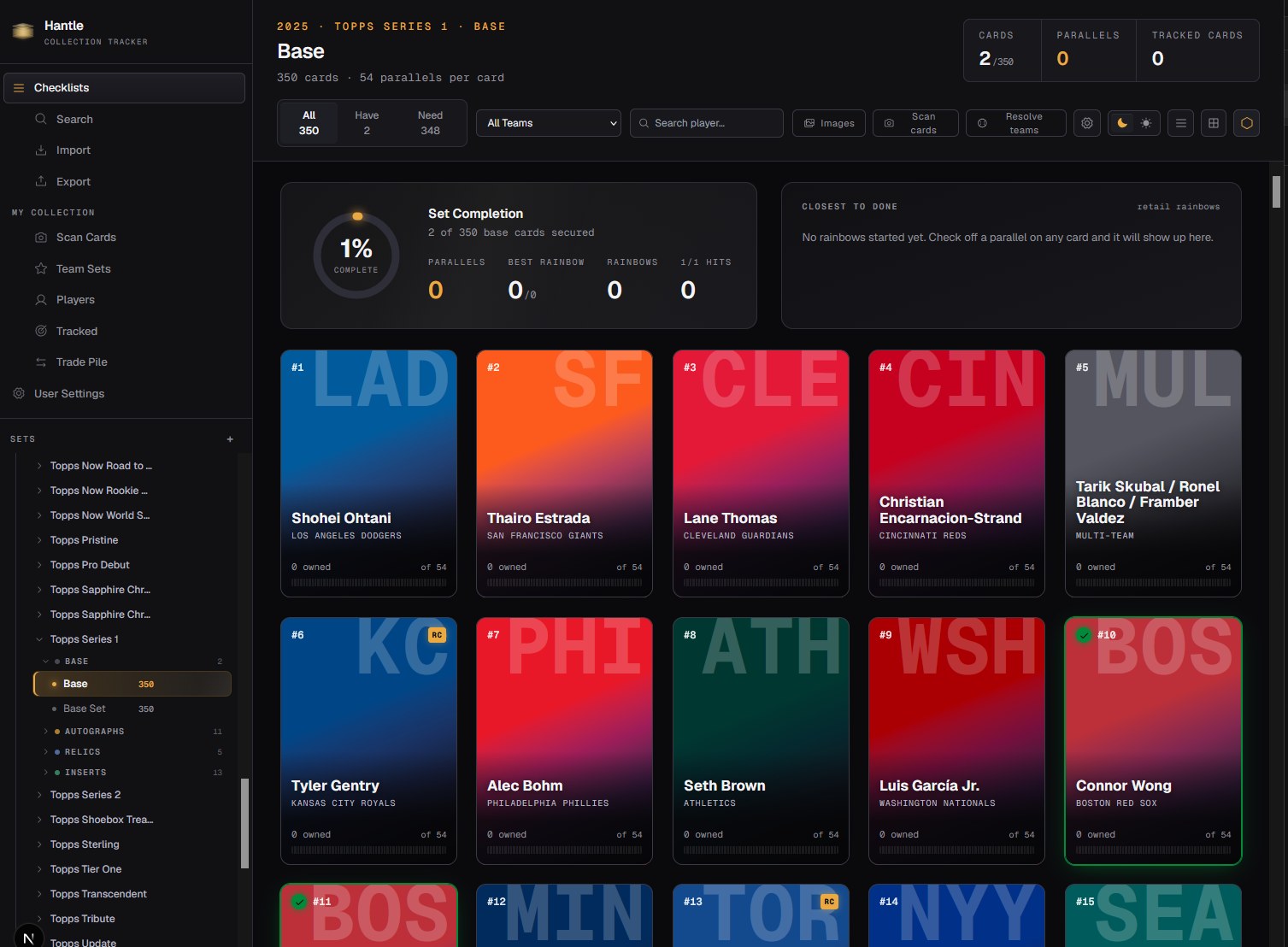Screen dimensions: 1288x947
Task: Click the Images toolbar button
Action: coord(829,123)
